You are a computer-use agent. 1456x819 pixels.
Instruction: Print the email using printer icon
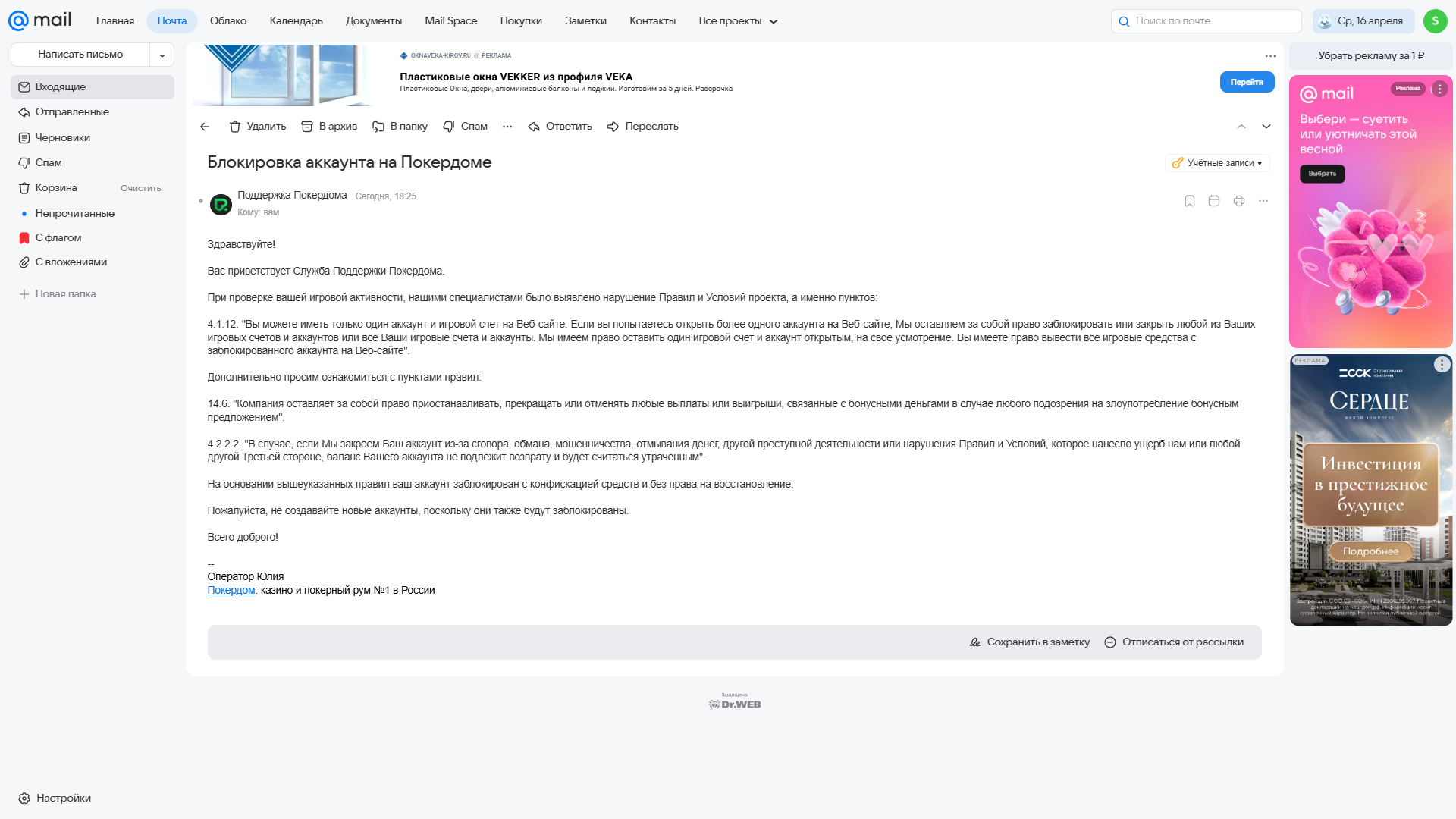[x=1239, y=201]
